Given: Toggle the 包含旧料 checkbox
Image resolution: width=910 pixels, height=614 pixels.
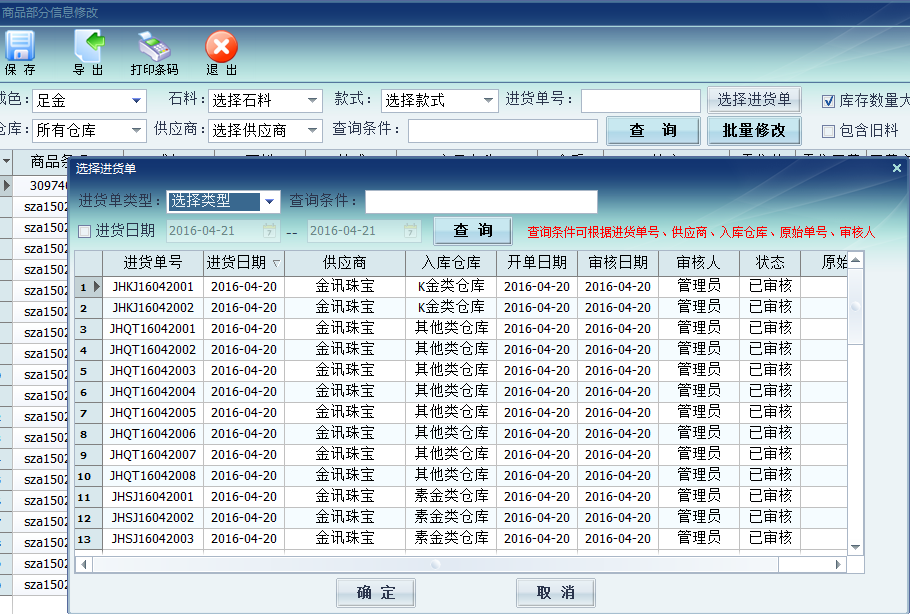Looking at the screenshot, I should click(828, 130).
